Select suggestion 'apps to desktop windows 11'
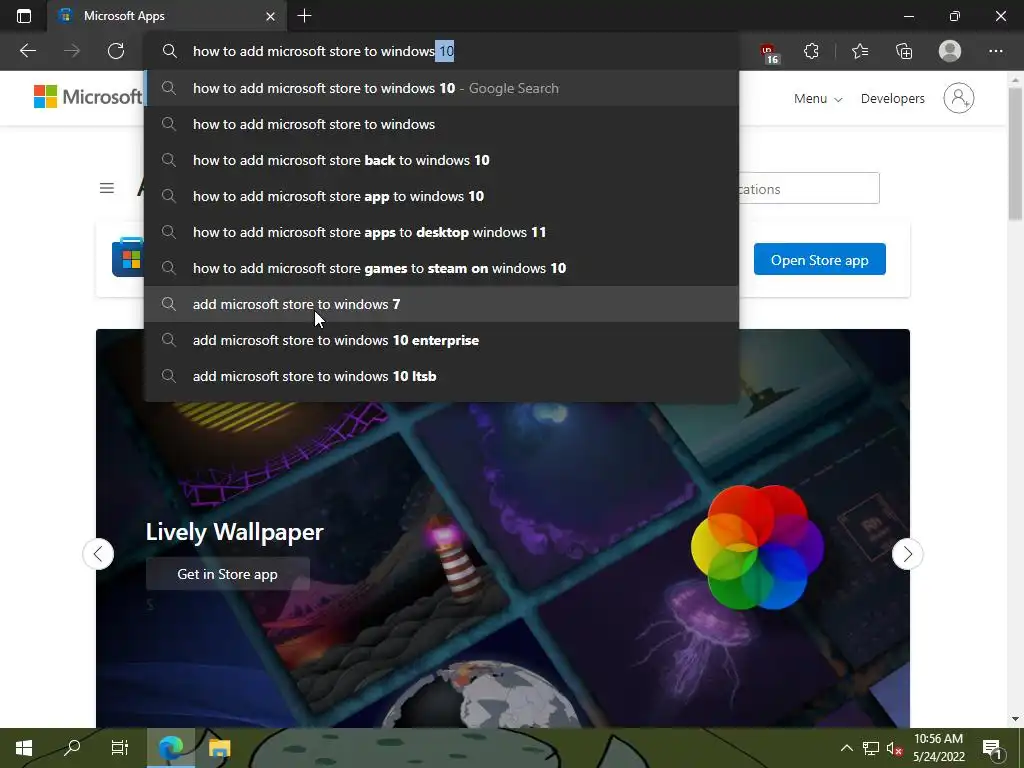The image size is (1024, 768). (x=441, y=232)
